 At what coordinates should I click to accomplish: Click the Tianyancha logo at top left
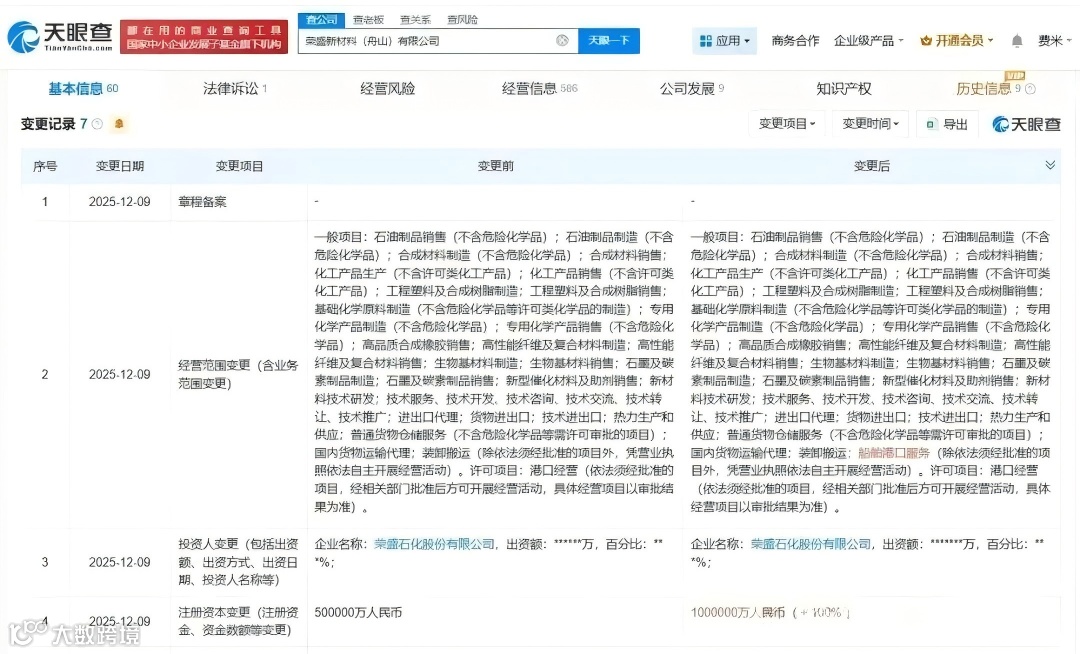[60, 36]
